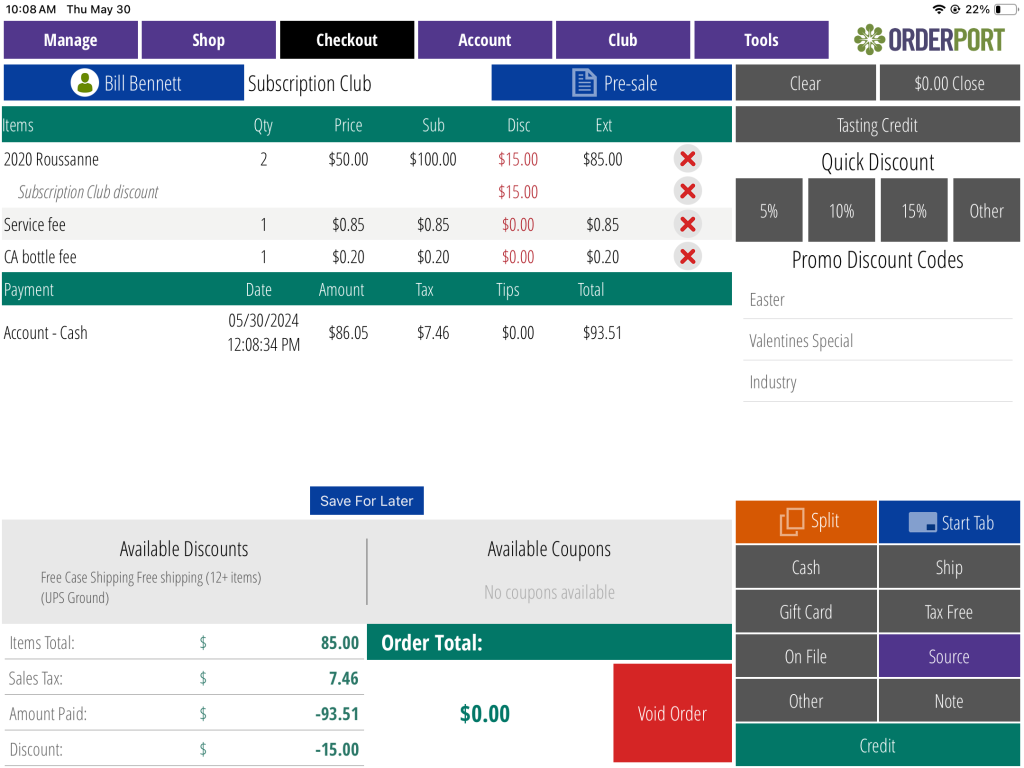The width and height of the screenshot is (1024, 768).
Task: Remove the Service fee line item
Action: click(687, 225)
